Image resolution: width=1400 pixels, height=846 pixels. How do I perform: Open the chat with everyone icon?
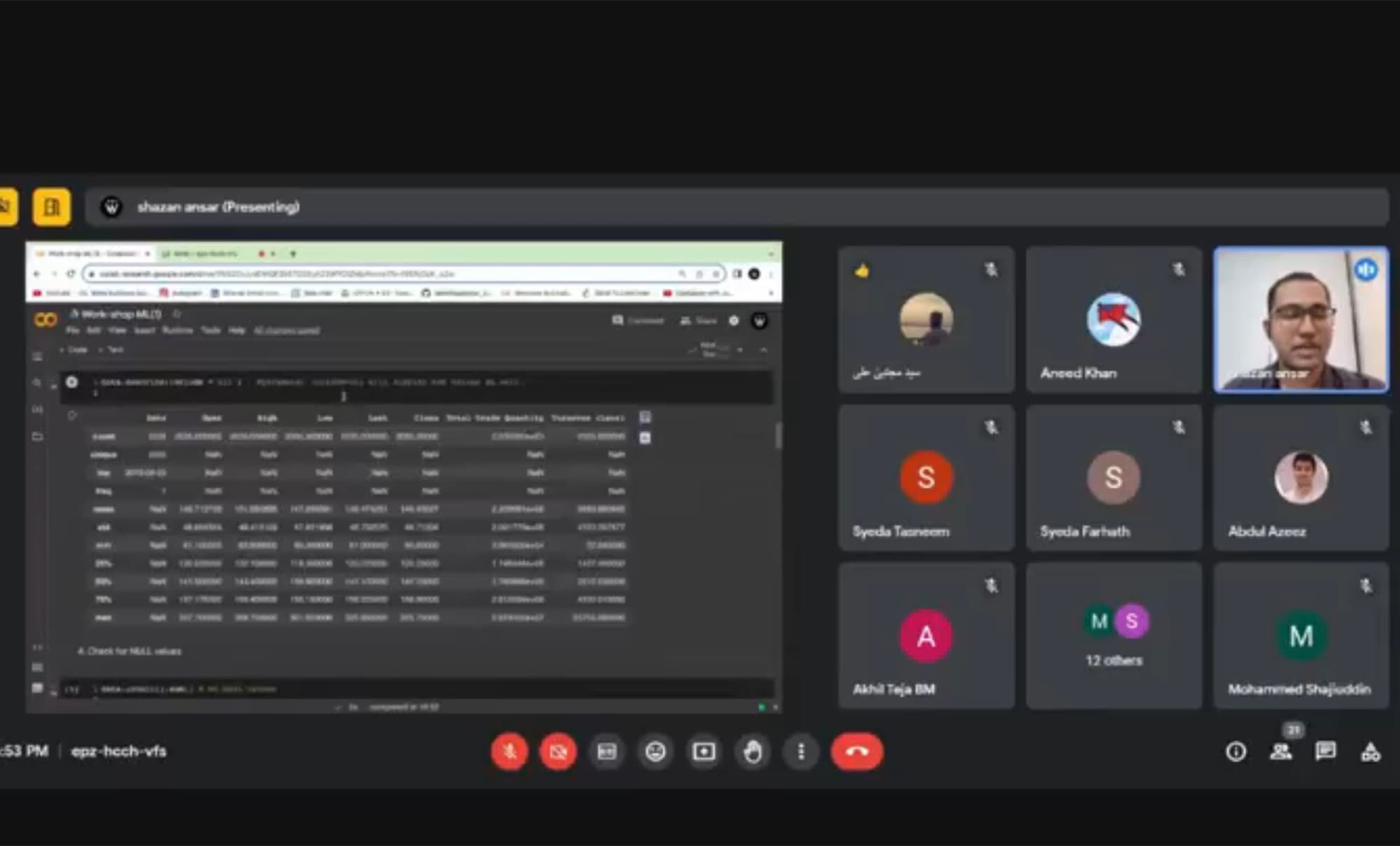[x=1325, y=752]
